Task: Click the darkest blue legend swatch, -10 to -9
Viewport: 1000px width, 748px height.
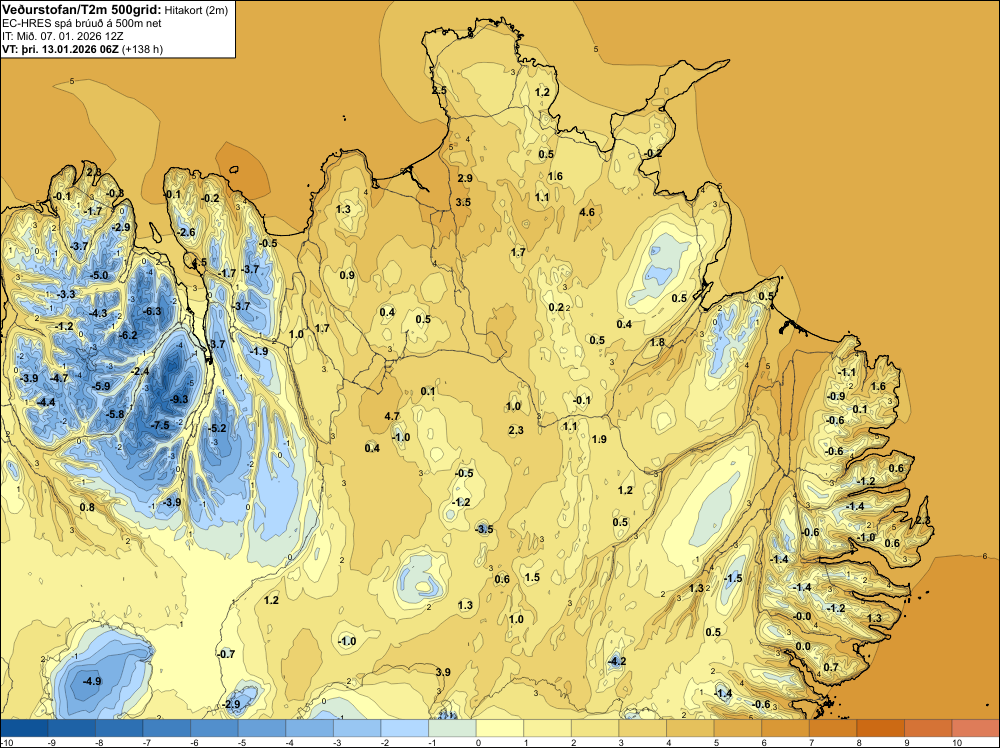Action: [x=24, y=728]
